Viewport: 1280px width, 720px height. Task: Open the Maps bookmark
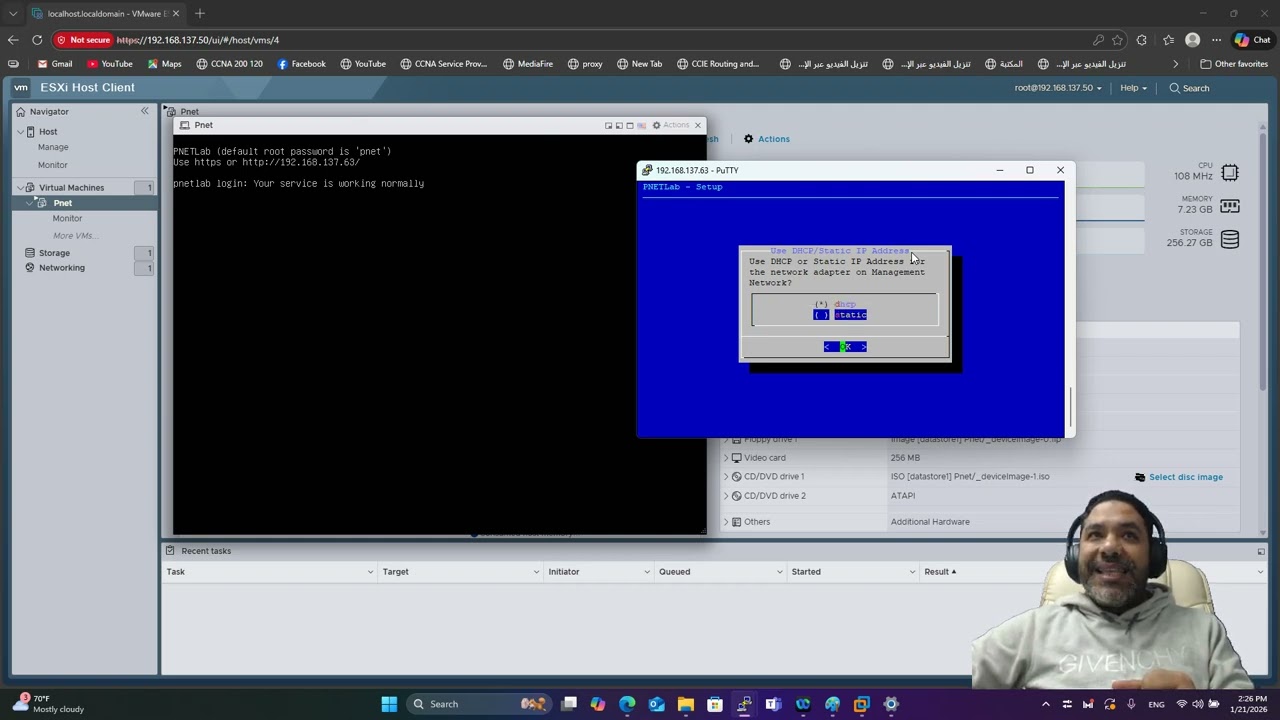tap(164, 64)
